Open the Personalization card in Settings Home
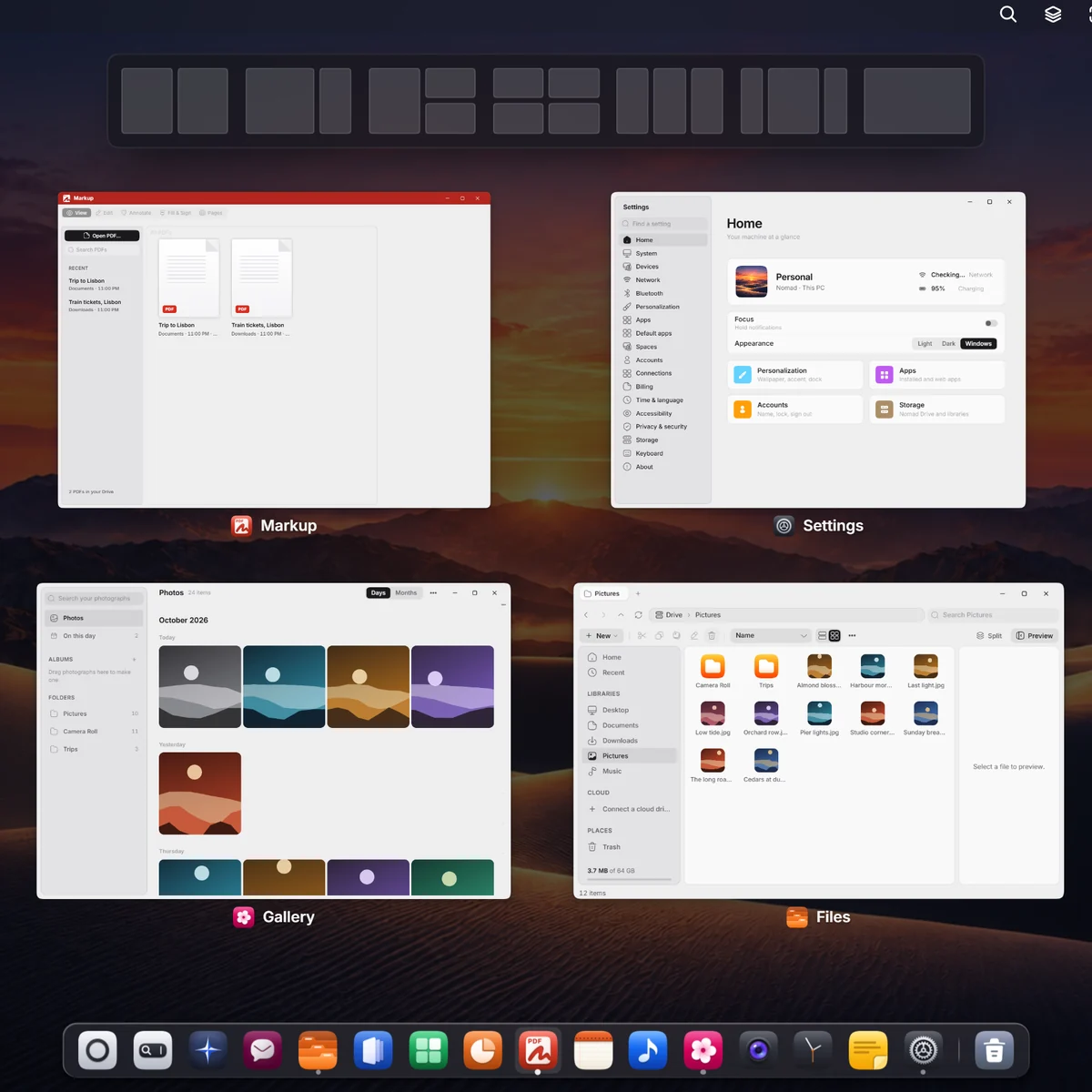This screenshot has width=1092, height=1092. [795, 374]
